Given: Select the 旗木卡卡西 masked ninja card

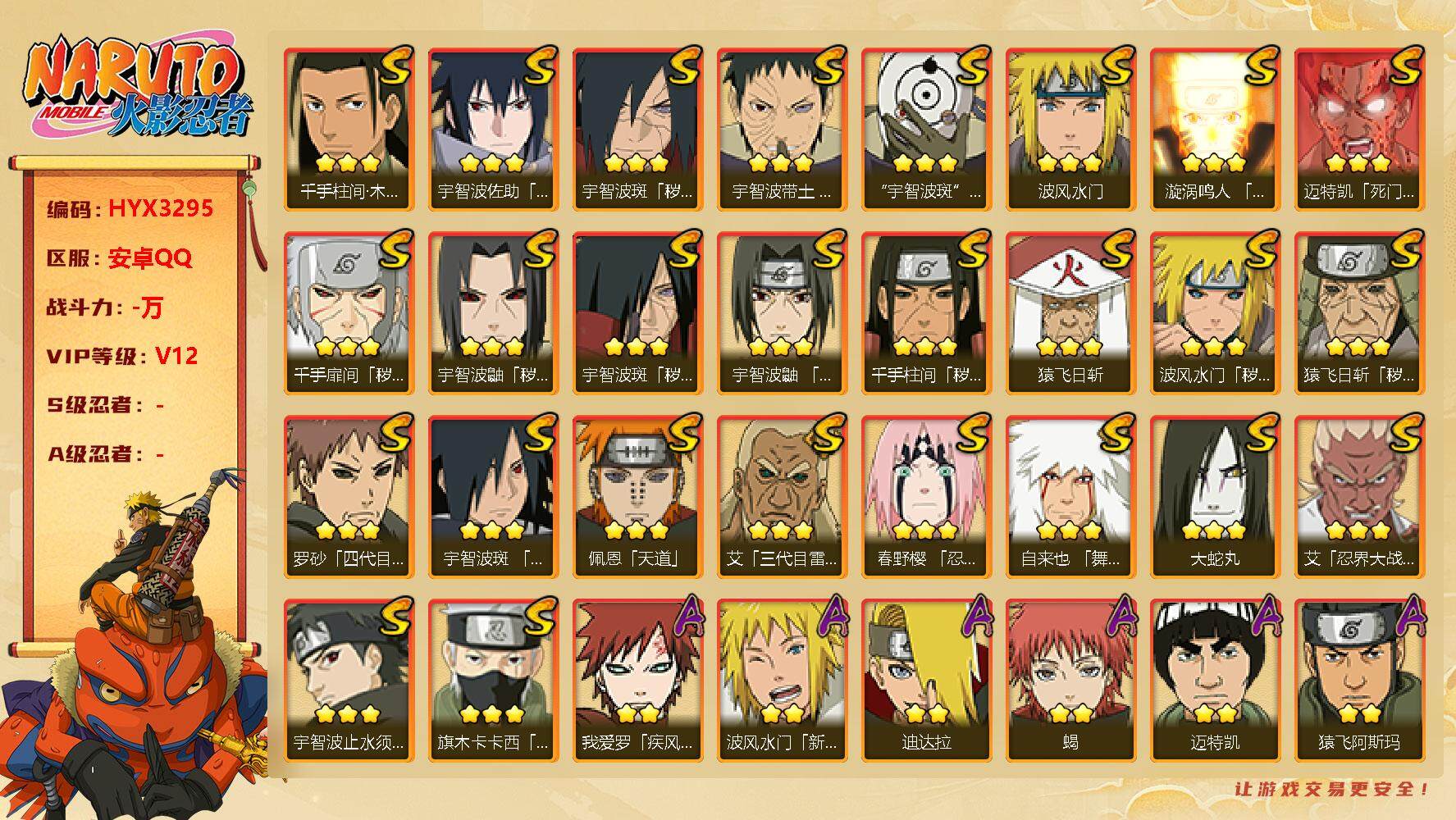Looking at the screenshot, I should (493, 680).
